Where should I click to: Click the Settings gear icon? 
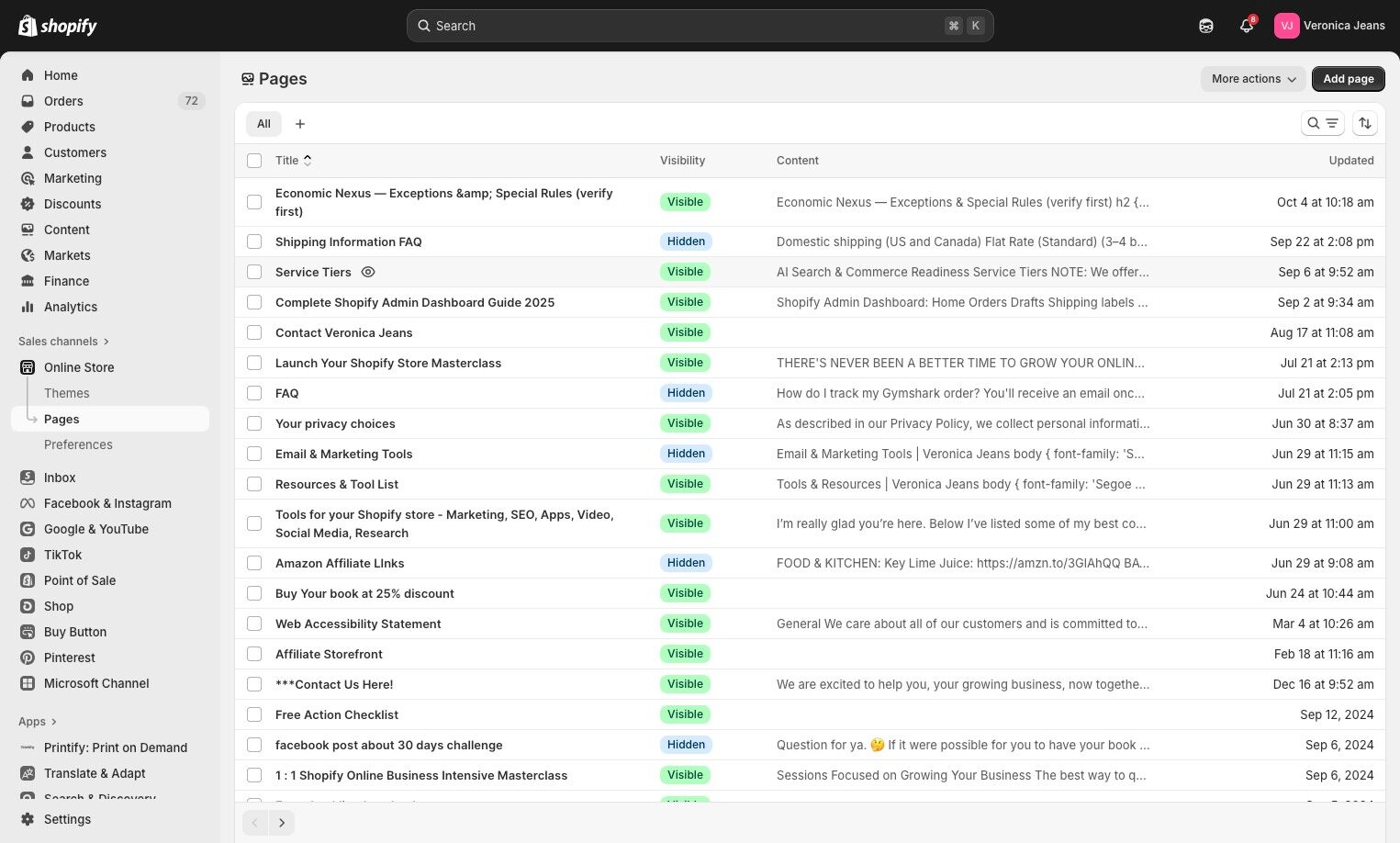point(28,819)
